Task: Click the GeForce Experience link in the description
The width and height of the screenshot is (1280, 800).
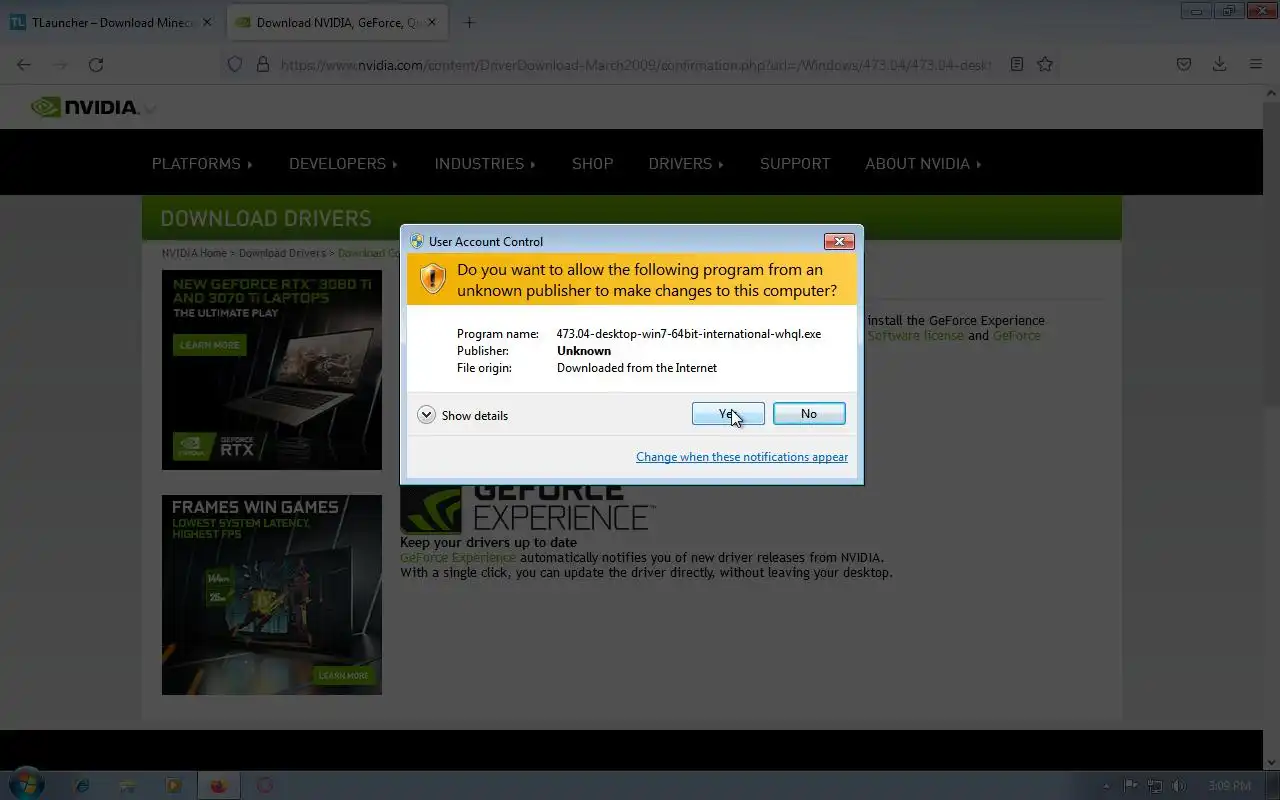Action: pos(457,558)
